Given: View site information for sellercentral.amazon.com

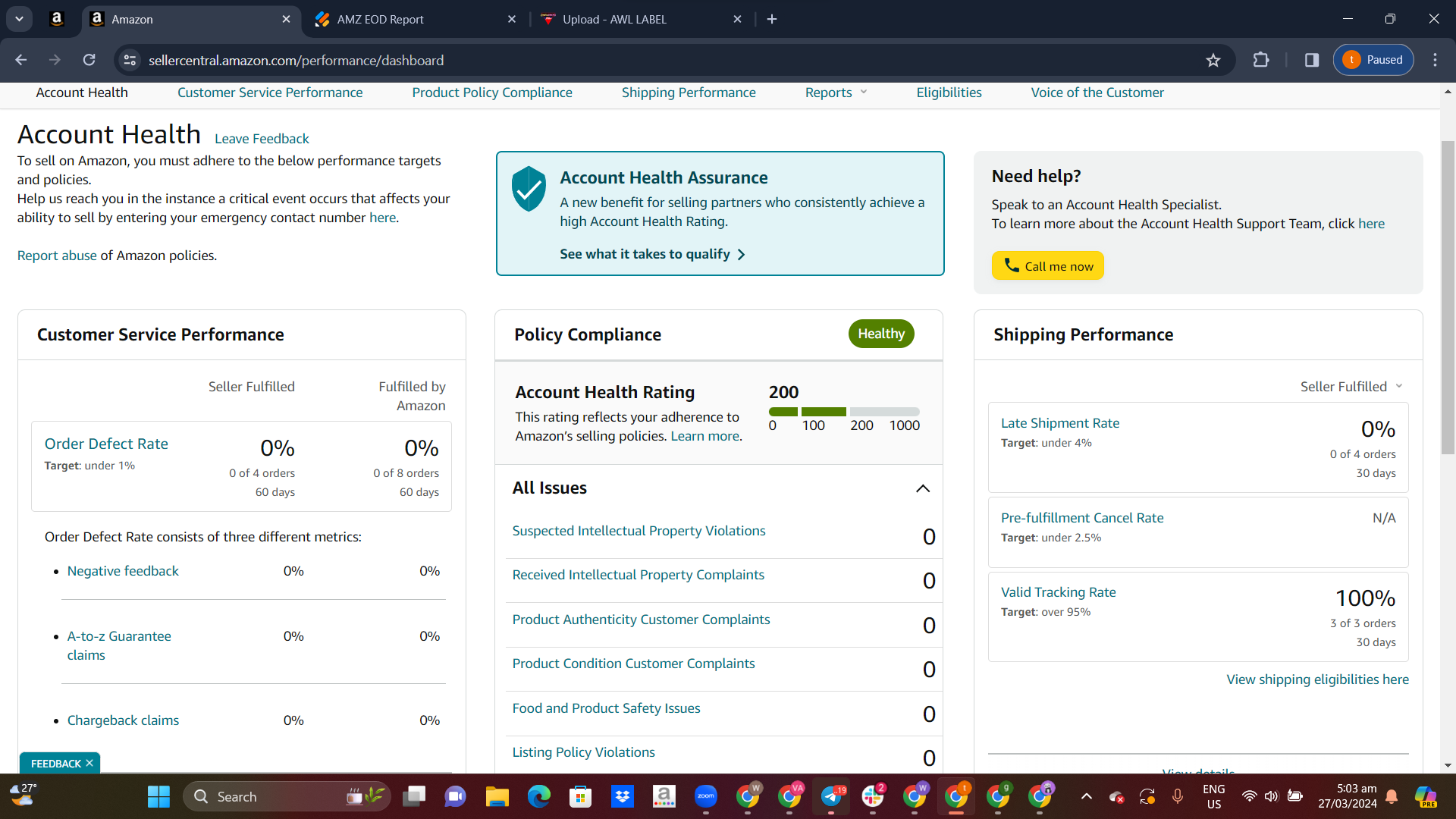Looking at the screenshot, I should pos(130,60).
